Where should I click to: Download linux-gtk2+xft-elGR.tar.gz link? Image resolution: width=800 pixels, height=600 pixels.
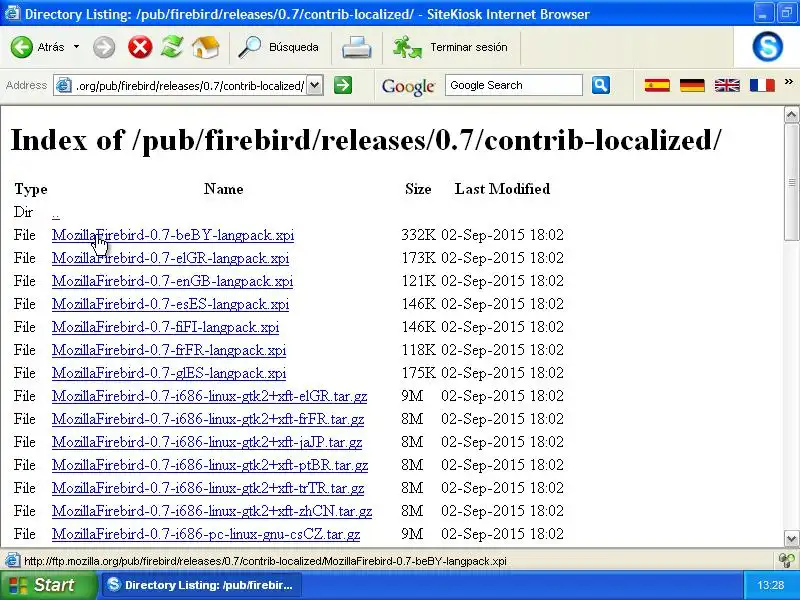click(210, 396)
